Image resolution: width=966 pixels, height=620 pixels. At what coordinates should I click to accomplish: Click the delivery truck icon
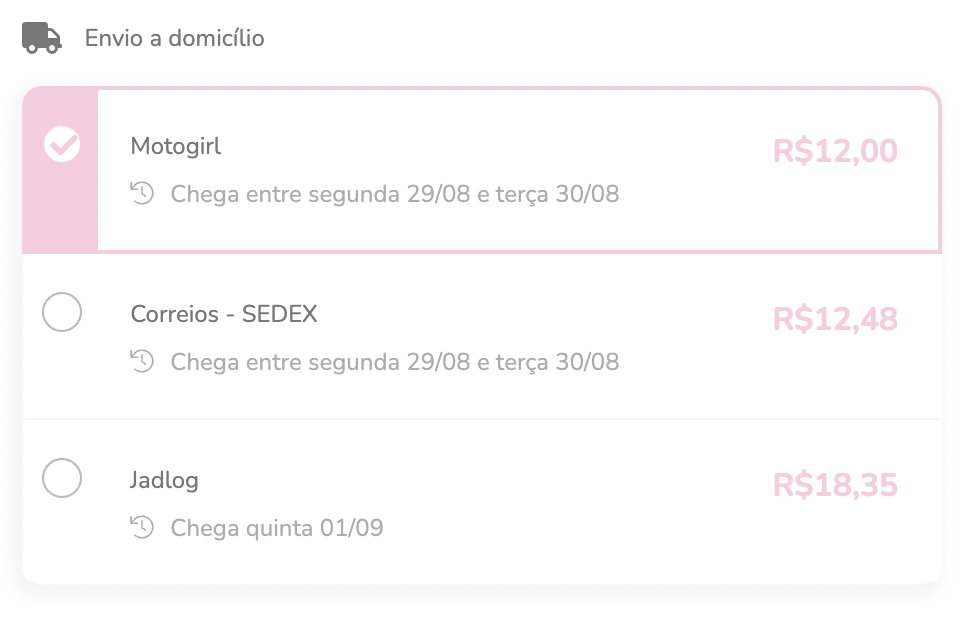42,38
